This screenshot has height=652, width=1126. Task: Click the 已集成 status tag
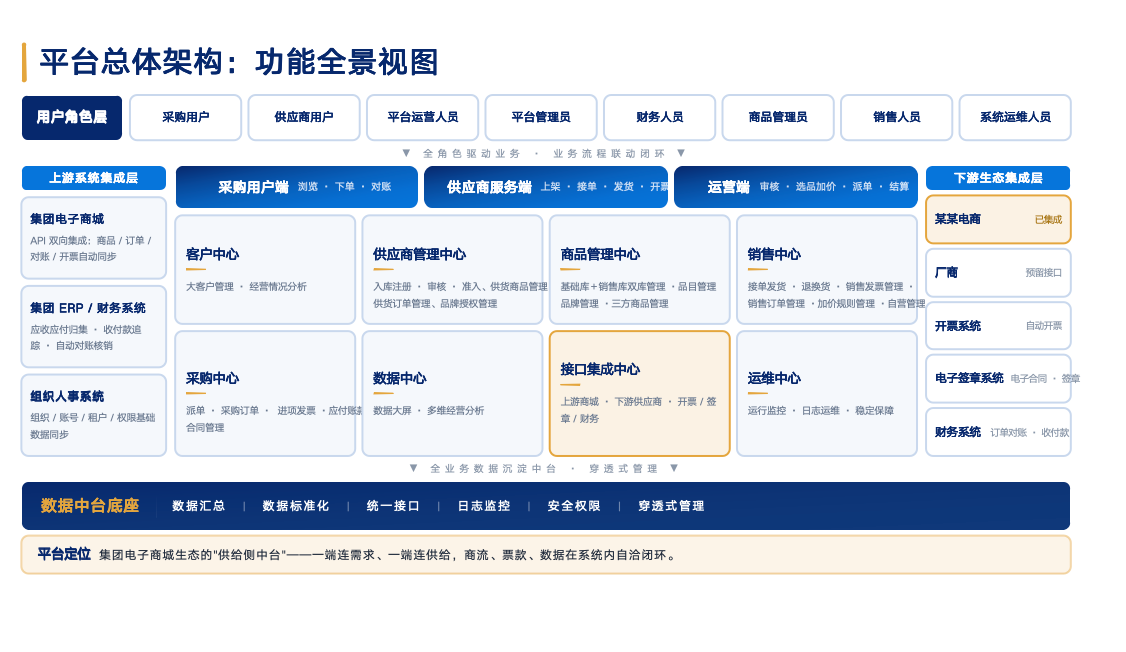pyautogui.click(x=1048, y=220)
